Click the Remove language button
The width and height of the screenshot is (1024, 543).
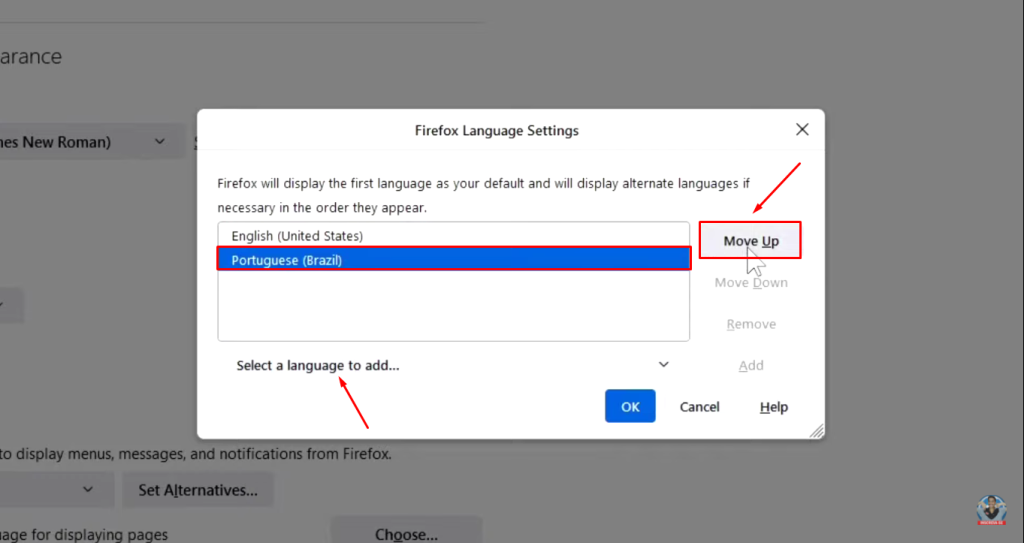(750, 324)
